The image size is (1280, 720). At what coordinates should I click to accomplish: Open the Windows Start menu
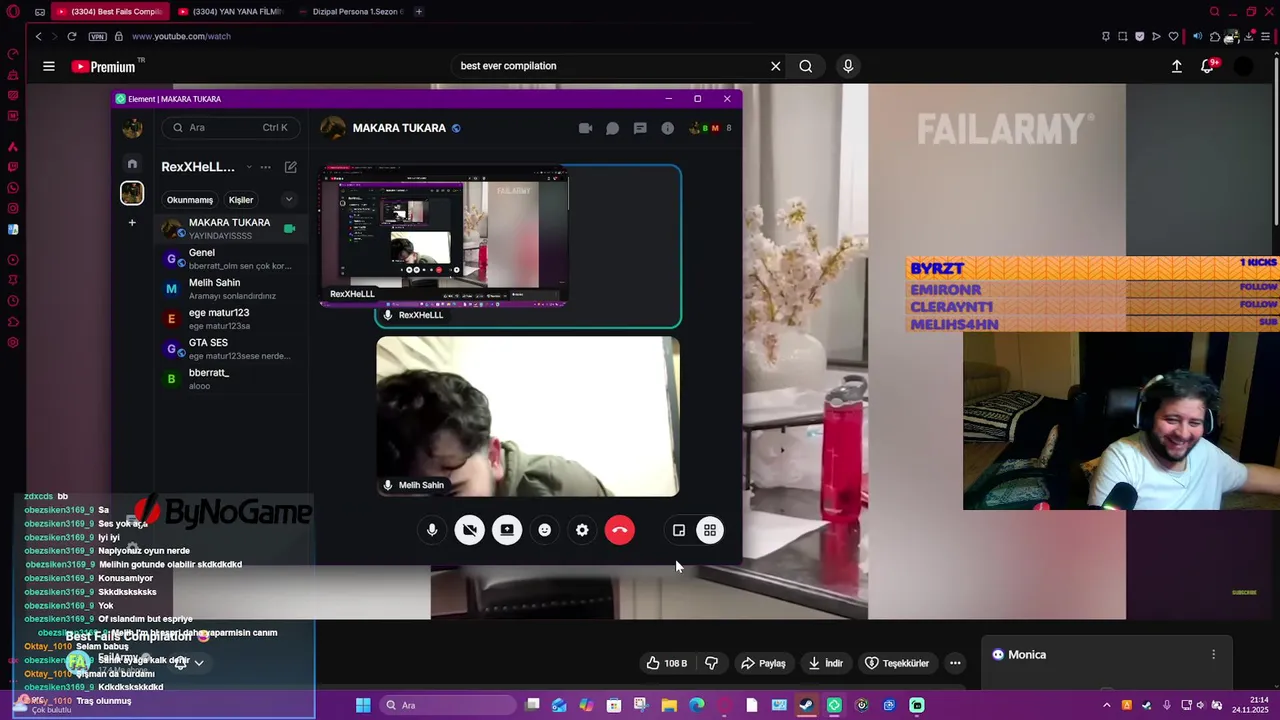(363, 705)
